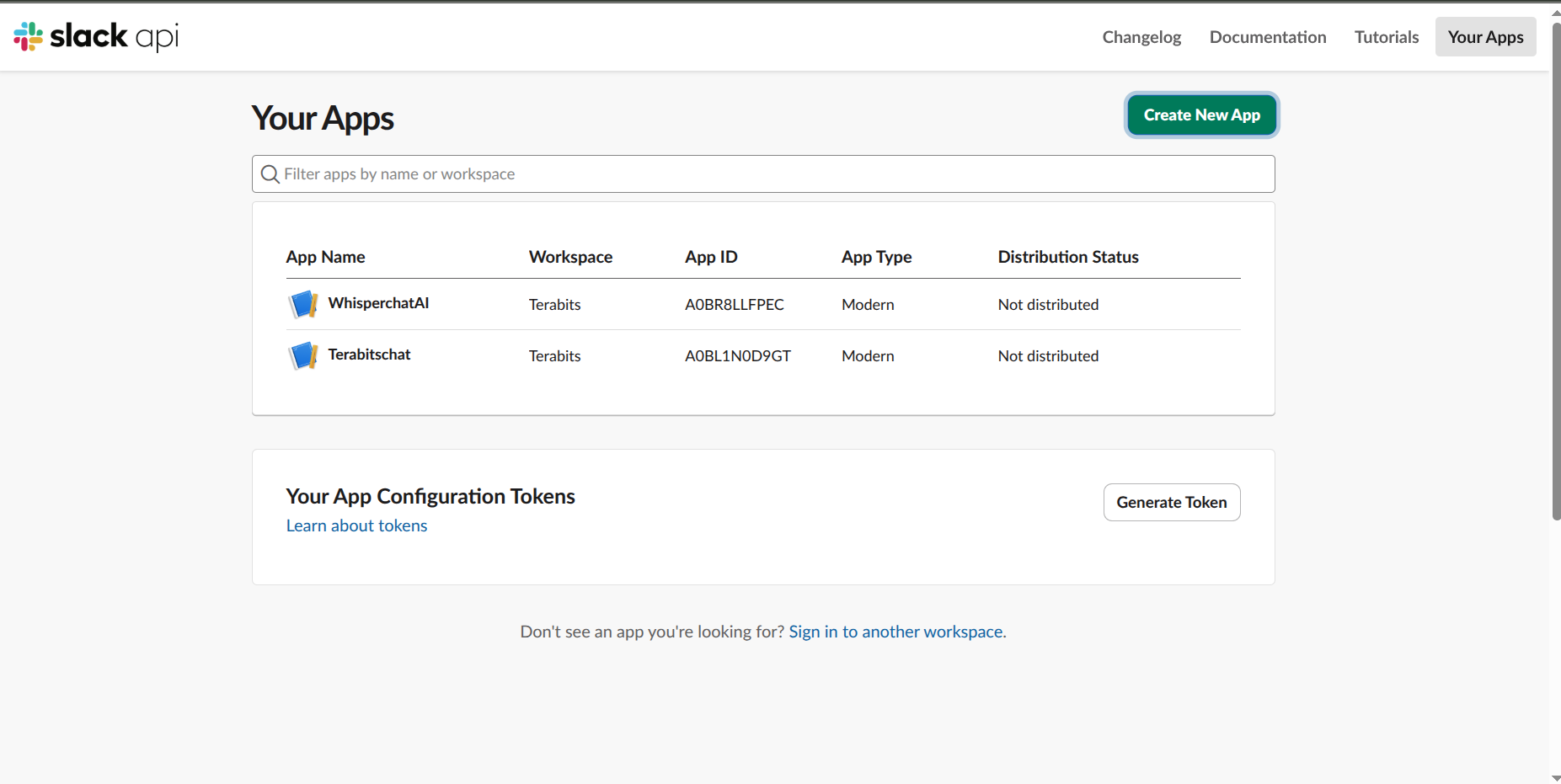The image size is (1561, 784).
Task: Click the scrollbar up arrow
Action: [x=1556, y=13]
